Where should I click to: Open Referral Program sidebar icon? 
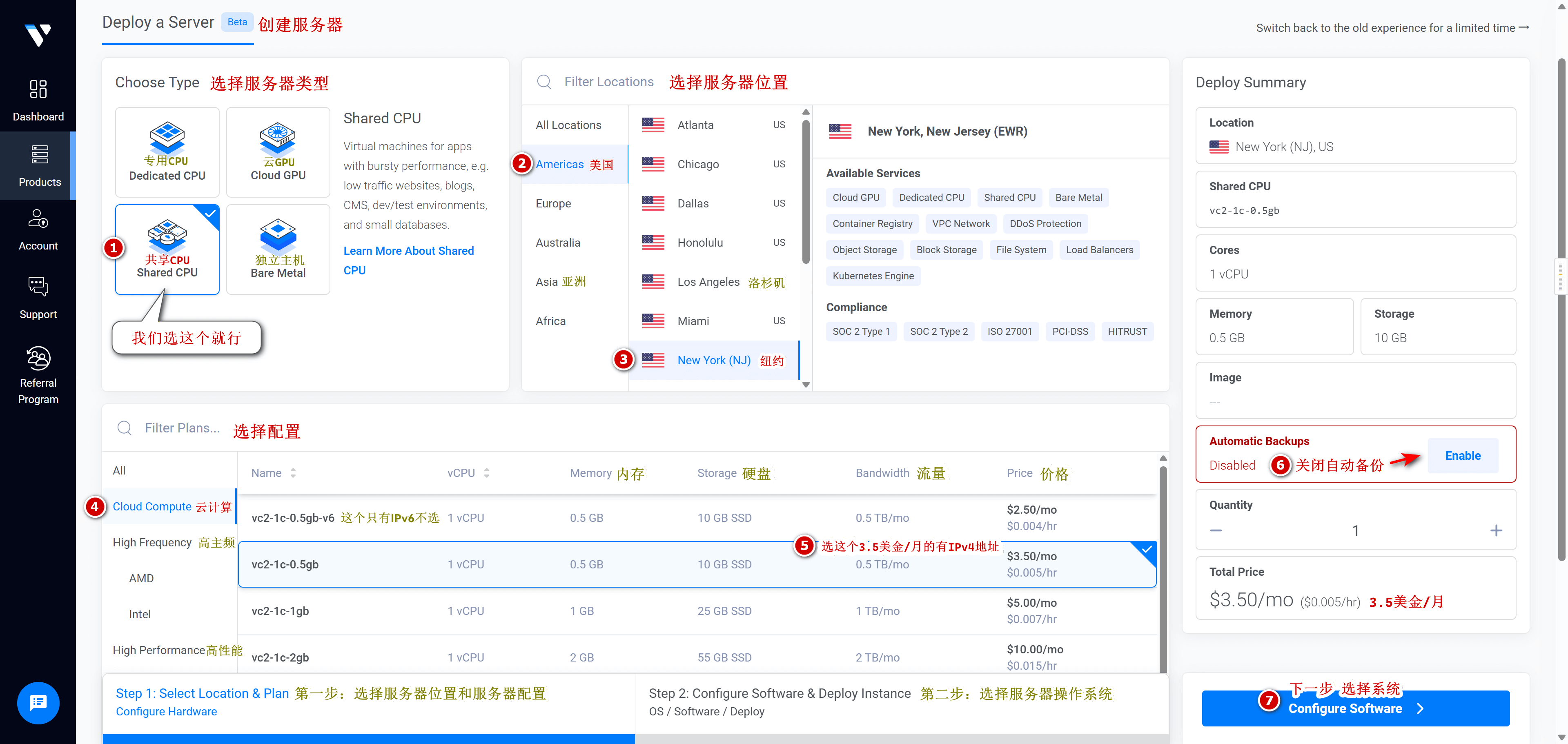pos(38,359)
